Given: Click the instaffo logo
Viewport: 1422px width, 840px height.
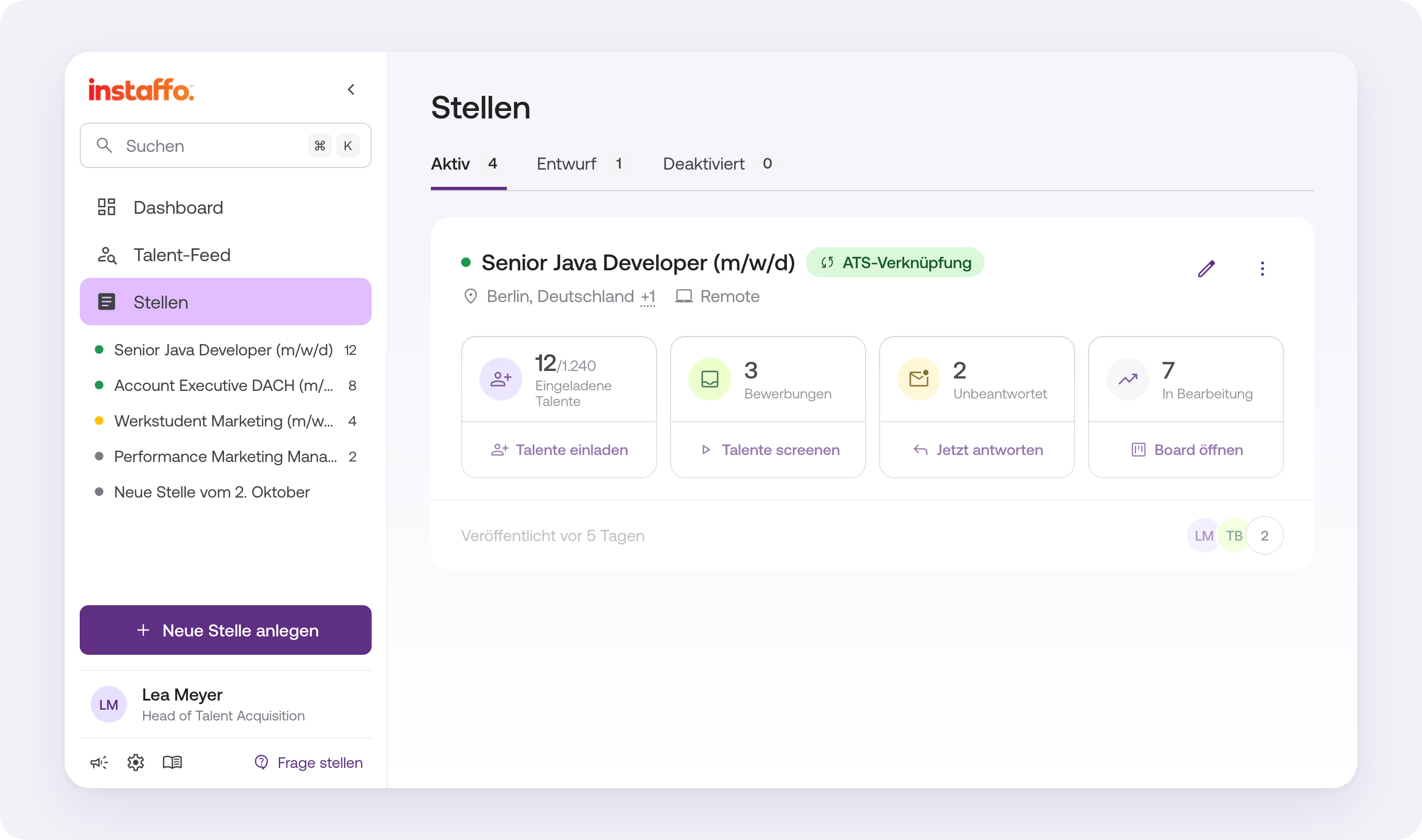Looking at the screenshot, I should point(142,90).
